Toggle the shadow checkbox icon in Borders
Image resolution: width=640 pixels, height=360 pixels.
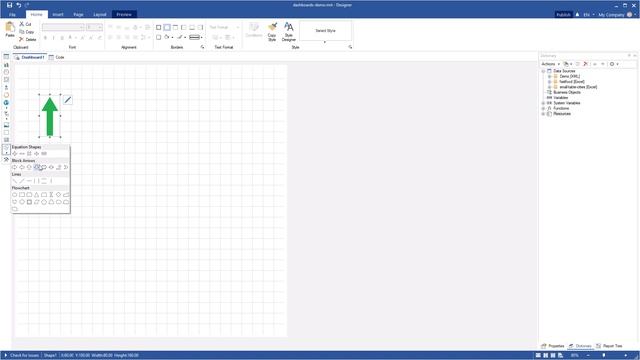(x=158, y=37)
